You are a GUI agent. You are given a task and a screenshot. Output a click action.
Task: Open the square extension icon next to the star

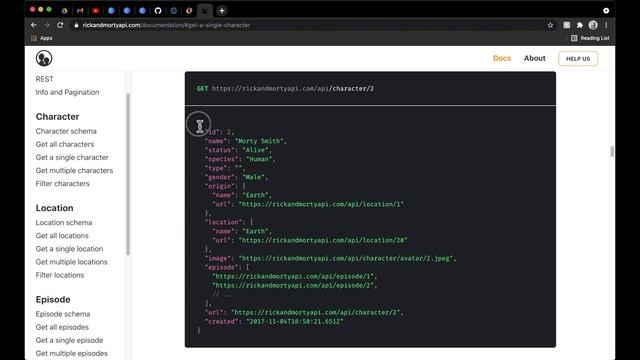(x=567, y=25)
